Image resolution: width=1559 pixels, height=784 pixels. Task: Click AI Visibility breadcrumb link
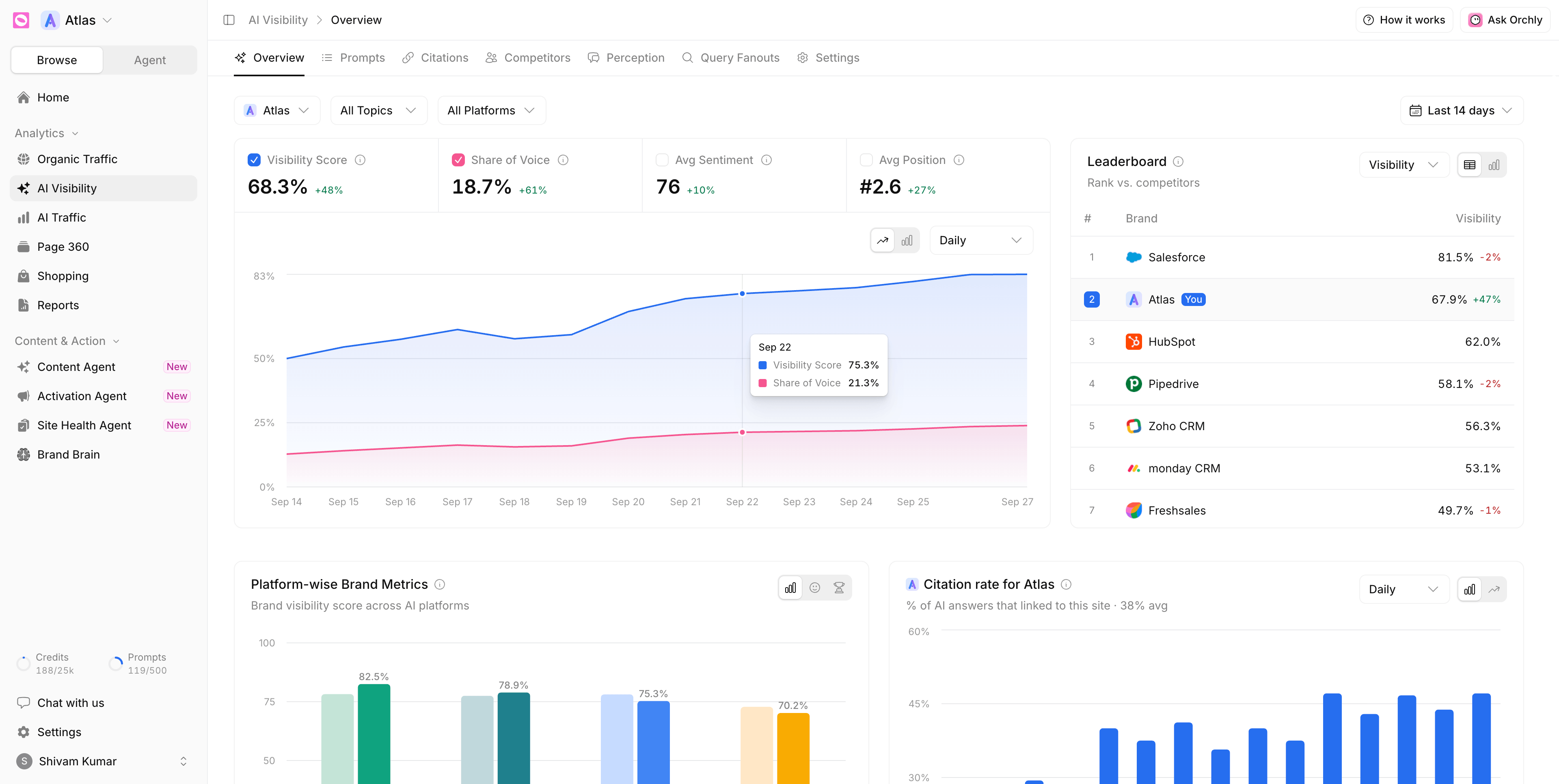278,20
